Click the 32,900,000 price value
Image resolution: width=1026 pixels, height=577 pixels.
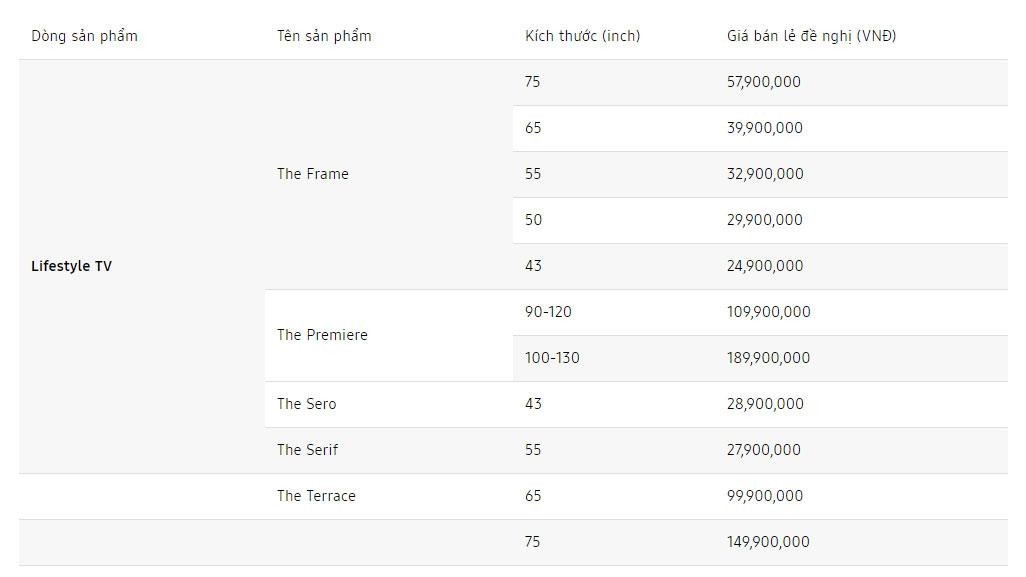pos(764,174)
